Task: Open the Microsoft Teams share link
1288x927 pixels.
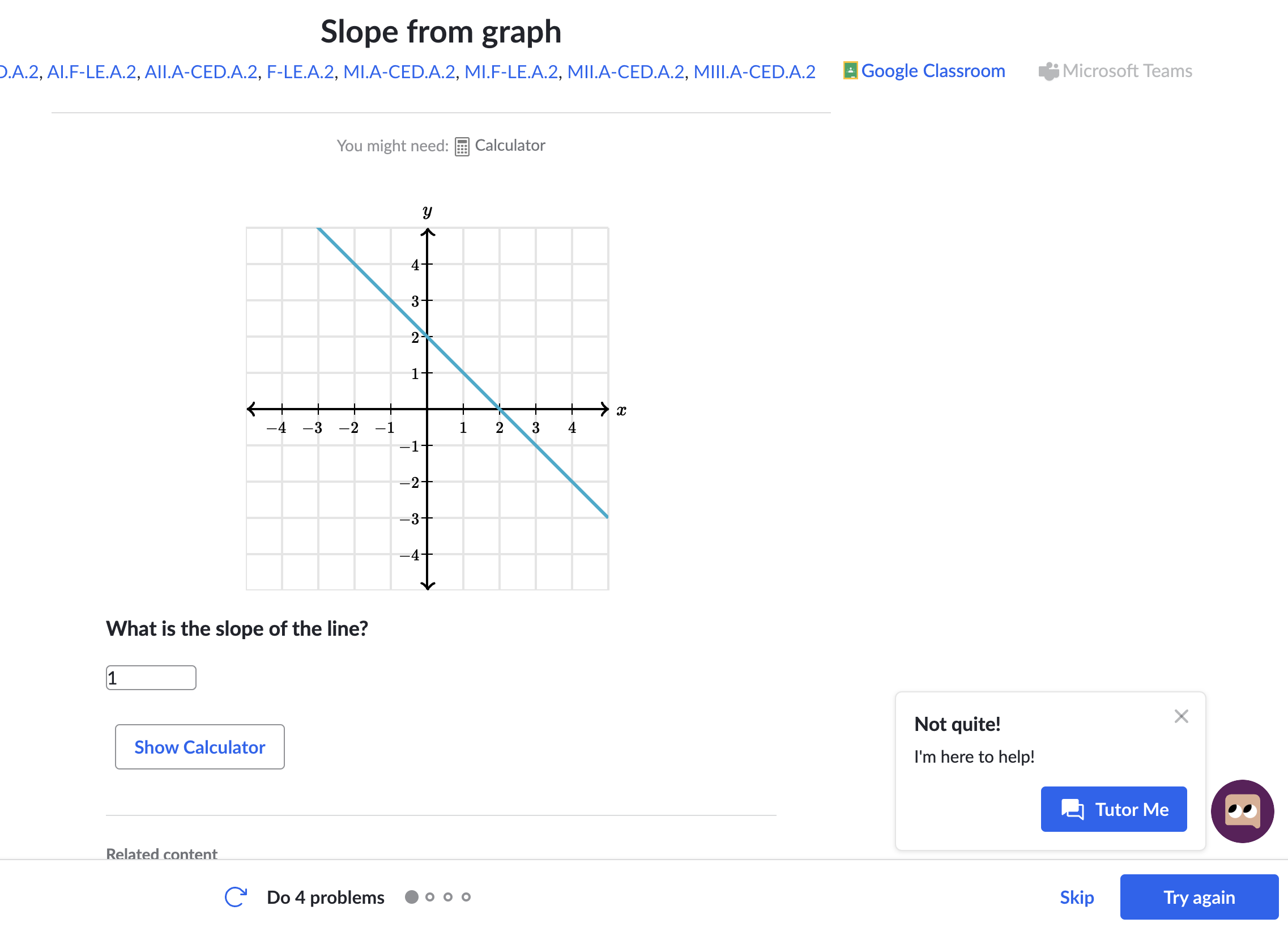Action: 1127,71
